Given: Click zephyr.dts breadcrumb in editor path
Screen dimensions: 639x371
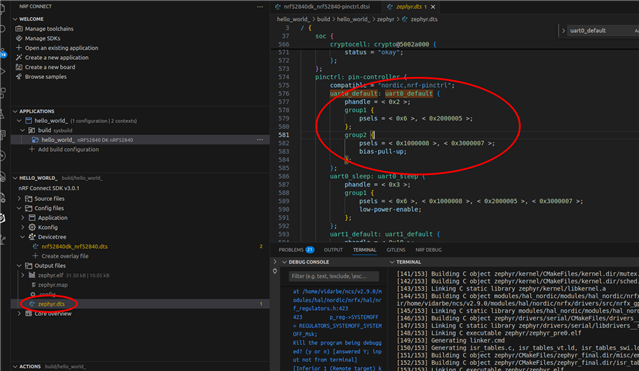Looking at the screenshot, I should point(424,19).
